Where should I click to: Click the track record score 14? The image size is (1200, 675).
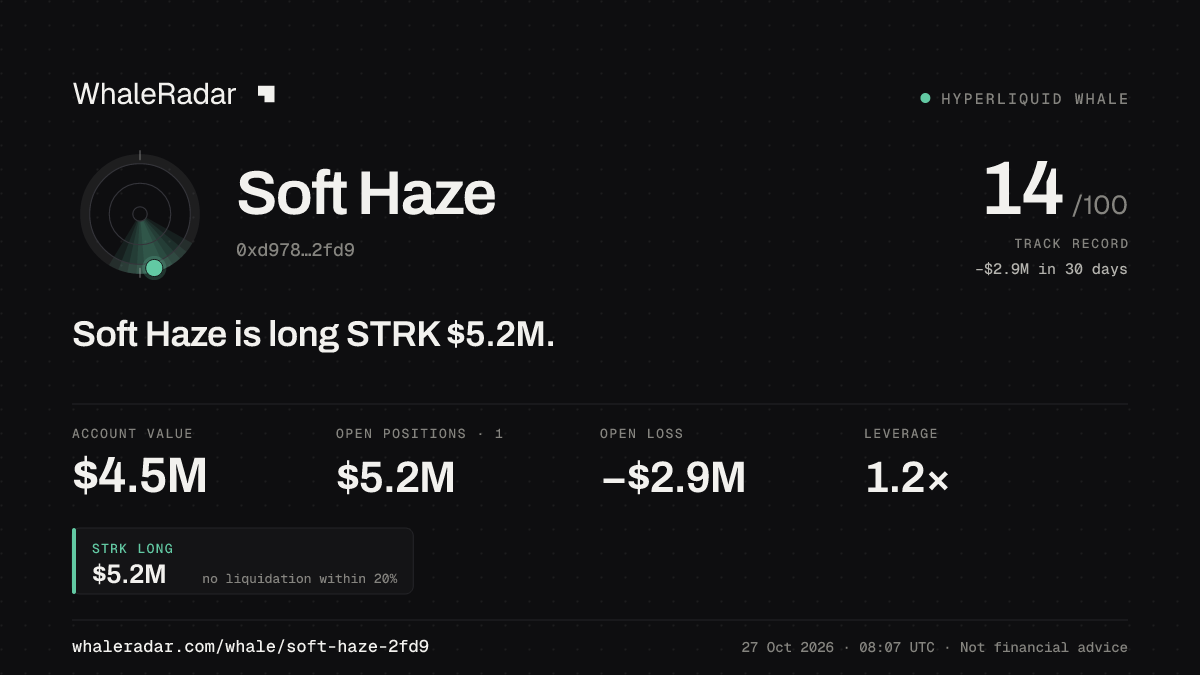pyautogui.click(x=1023, y=190)
